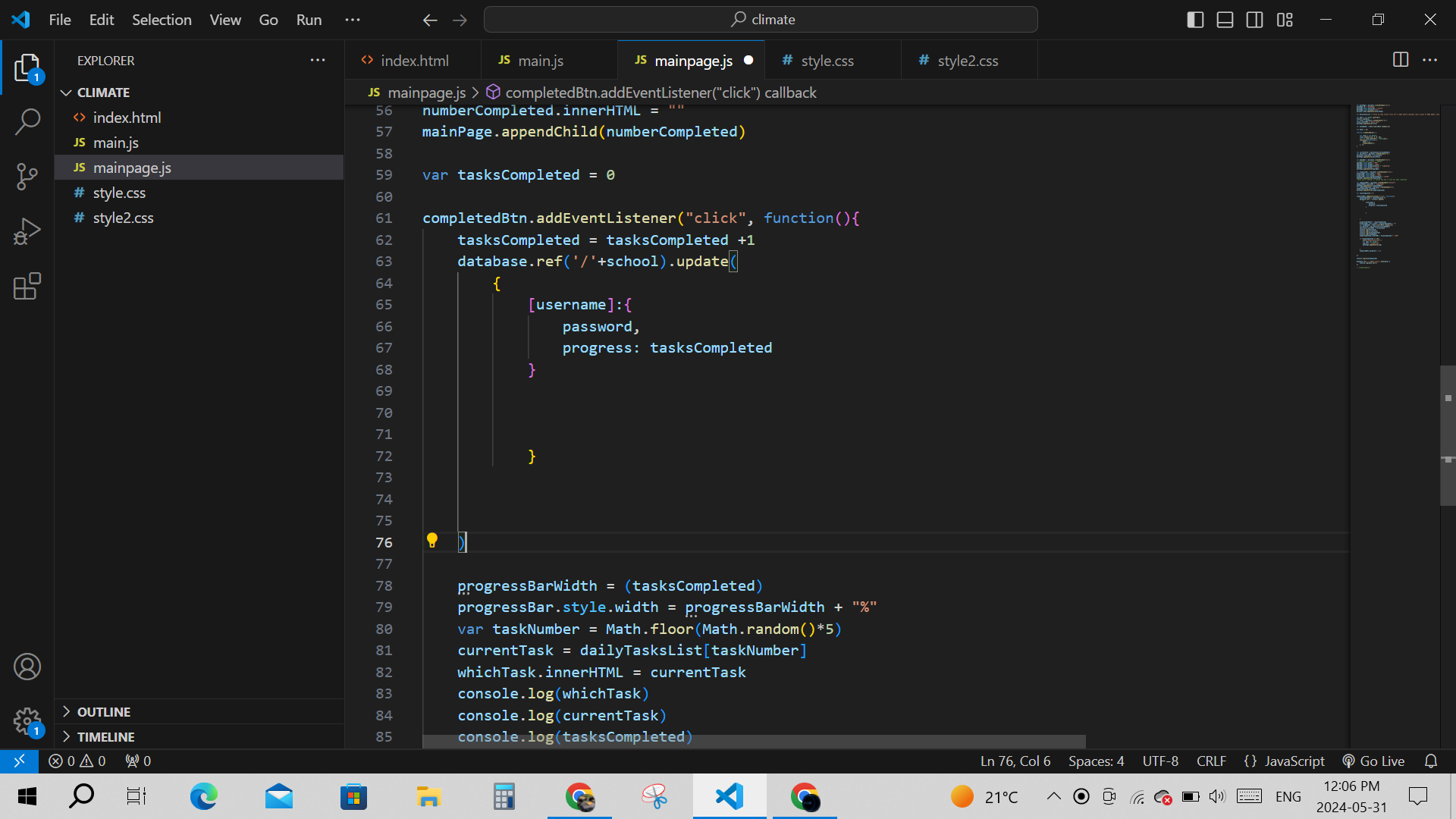Open the Source Control view

point(27,176)
